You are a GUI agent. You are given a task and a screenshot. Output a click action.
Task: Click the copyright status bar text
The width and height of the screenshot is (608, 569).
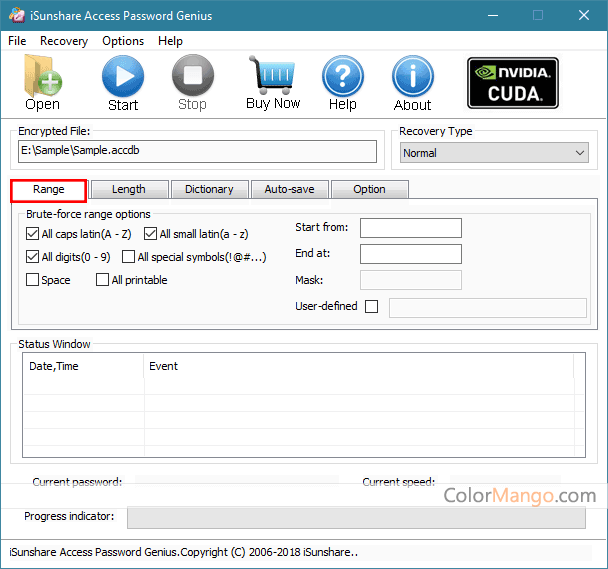click(183, 552)
